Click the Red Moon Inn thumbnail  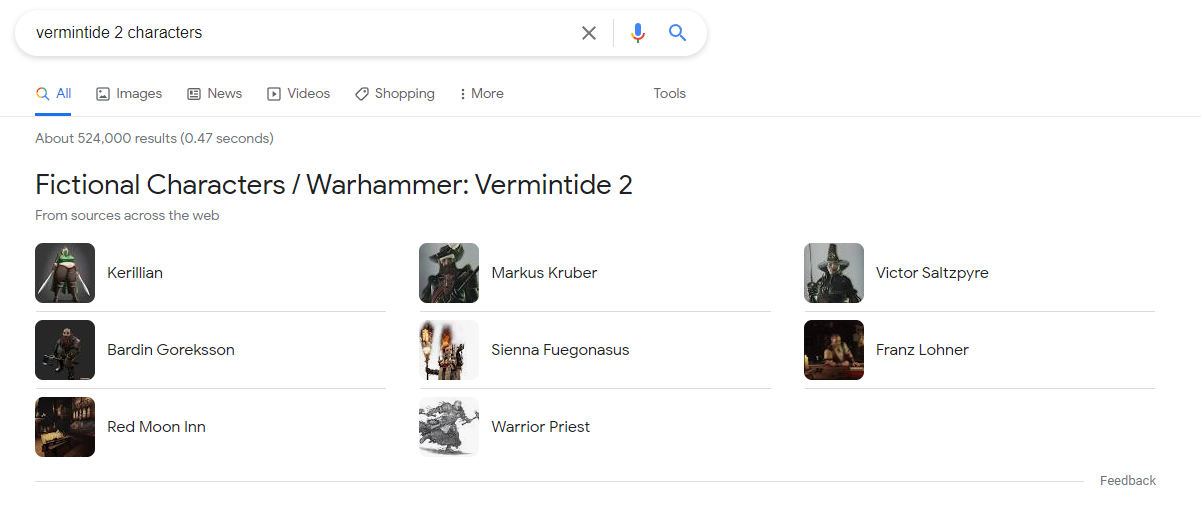coord(65,427)
